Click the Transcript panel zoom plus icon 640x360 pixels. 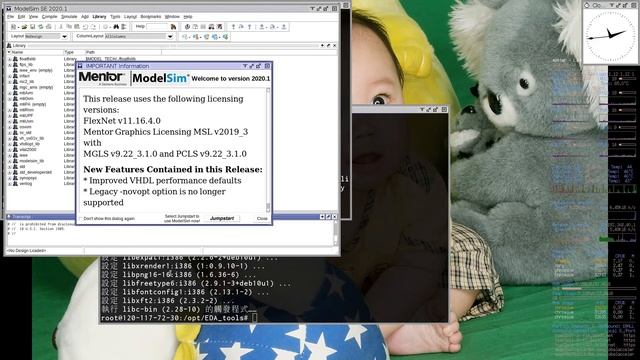click(322, 217)
